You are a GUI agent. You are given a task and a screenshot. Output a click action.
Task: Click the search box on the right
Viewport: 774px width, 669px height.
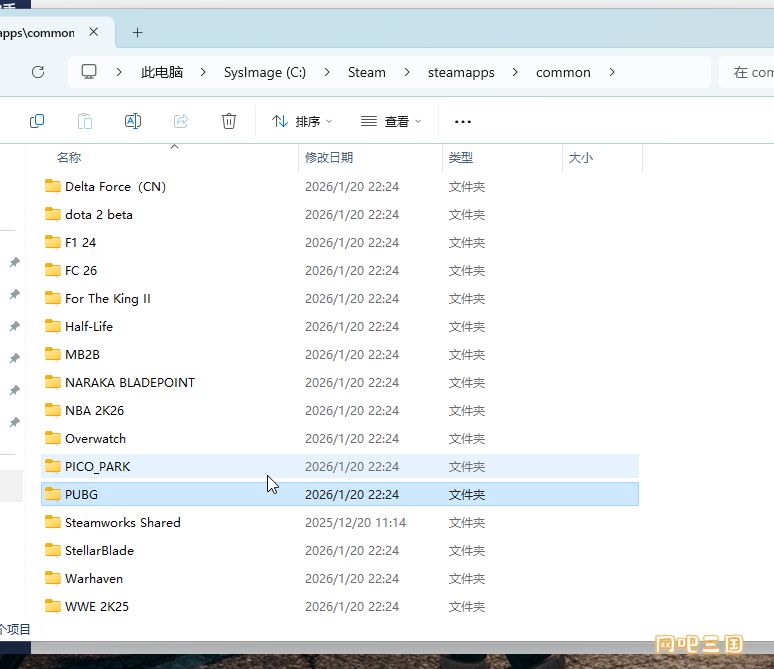(x=747, y=72)
